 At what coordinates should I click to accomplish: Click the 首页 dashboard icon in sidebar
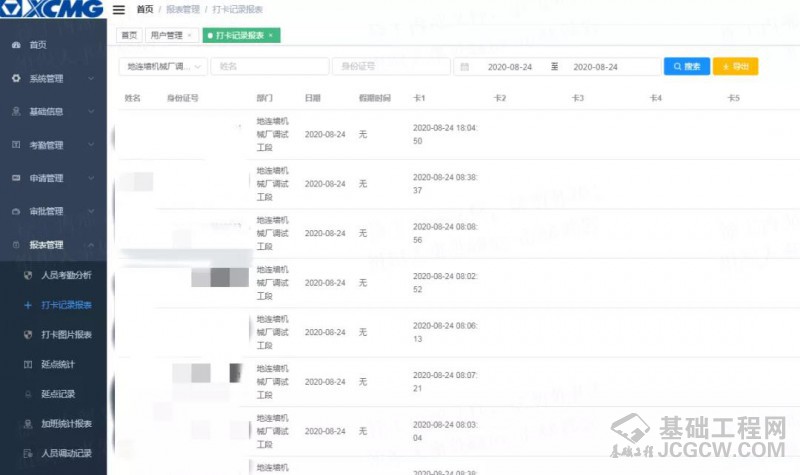(16, 45)
